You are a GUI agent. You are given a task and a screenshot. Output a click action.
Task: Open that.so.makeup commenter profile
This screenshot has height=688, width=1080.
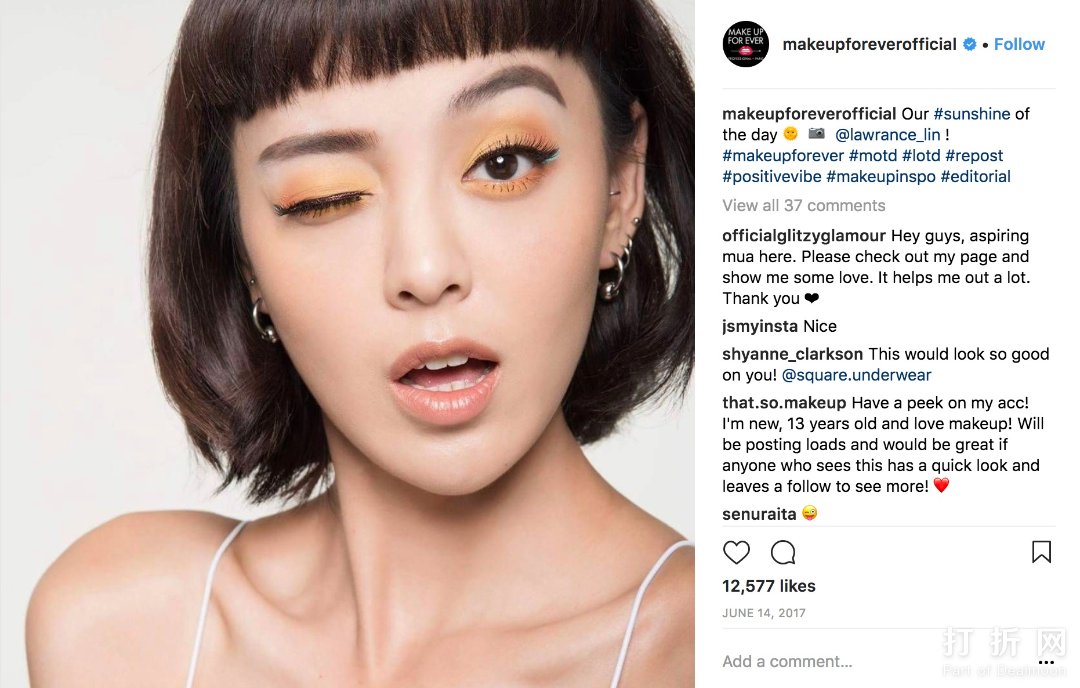point(784,403)
